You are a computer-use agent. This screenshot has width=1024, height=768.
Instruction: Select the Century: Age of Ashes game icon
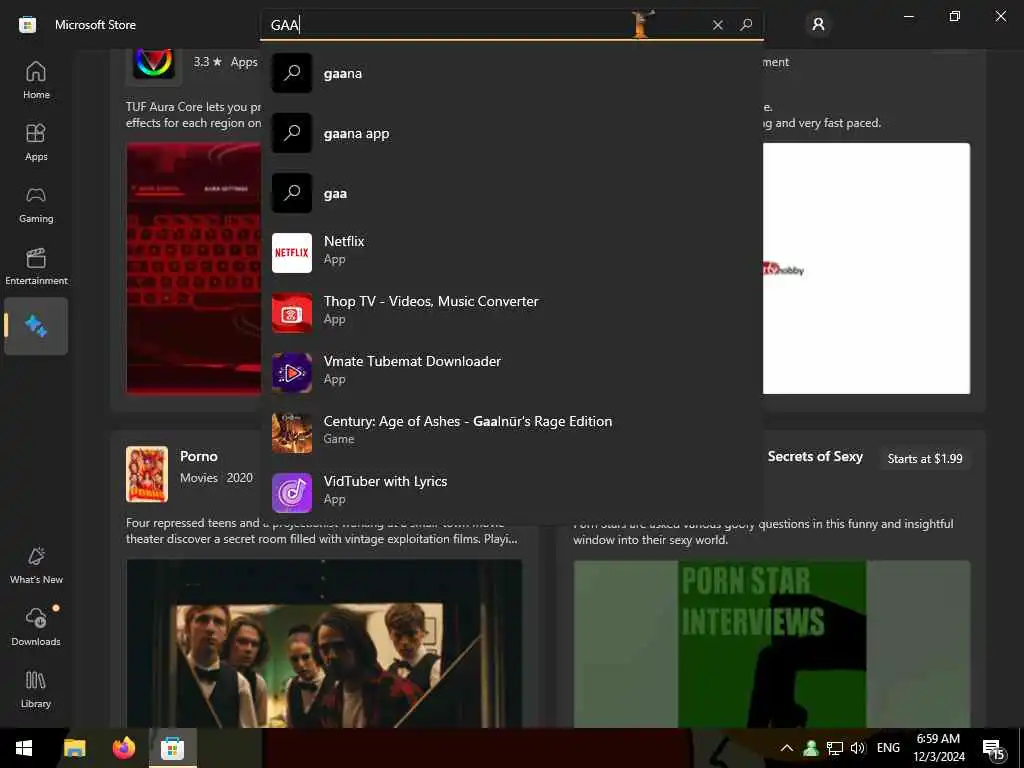(x=292, y=433)
